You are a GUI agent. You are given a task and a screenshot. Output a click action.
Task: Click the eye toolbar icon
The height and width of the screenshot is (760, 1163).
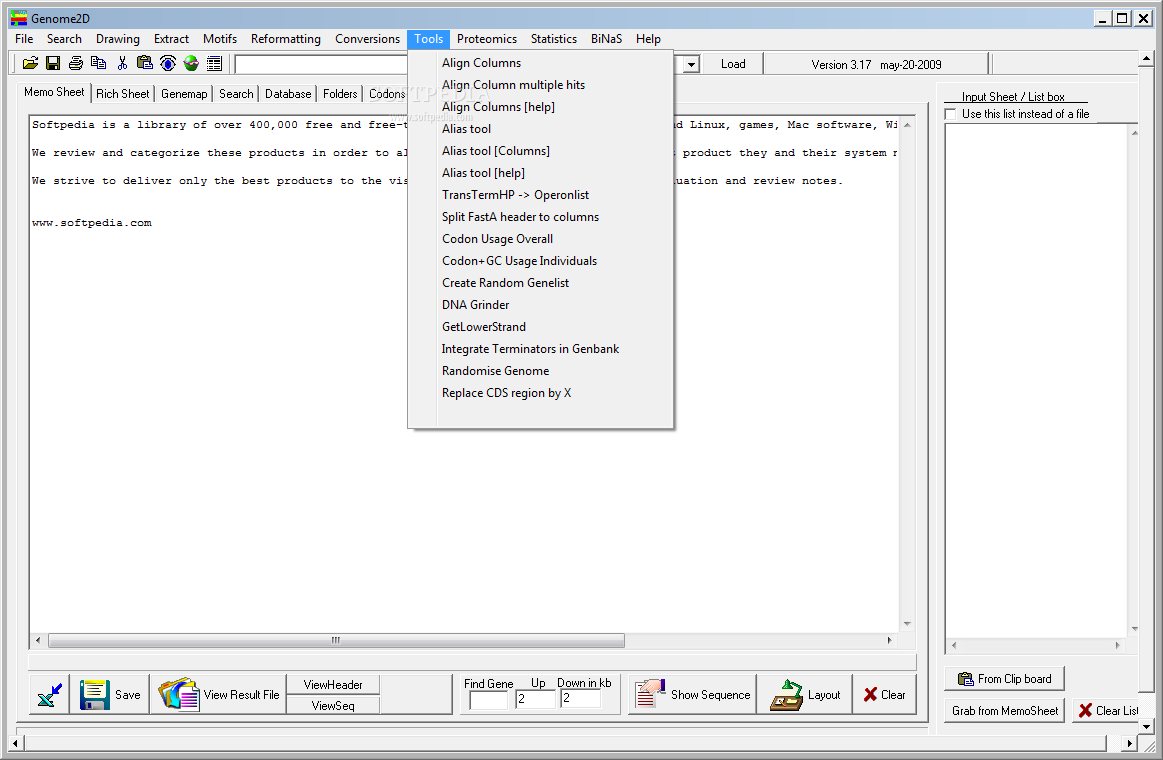pyautogui.click(x=168, y=64)
